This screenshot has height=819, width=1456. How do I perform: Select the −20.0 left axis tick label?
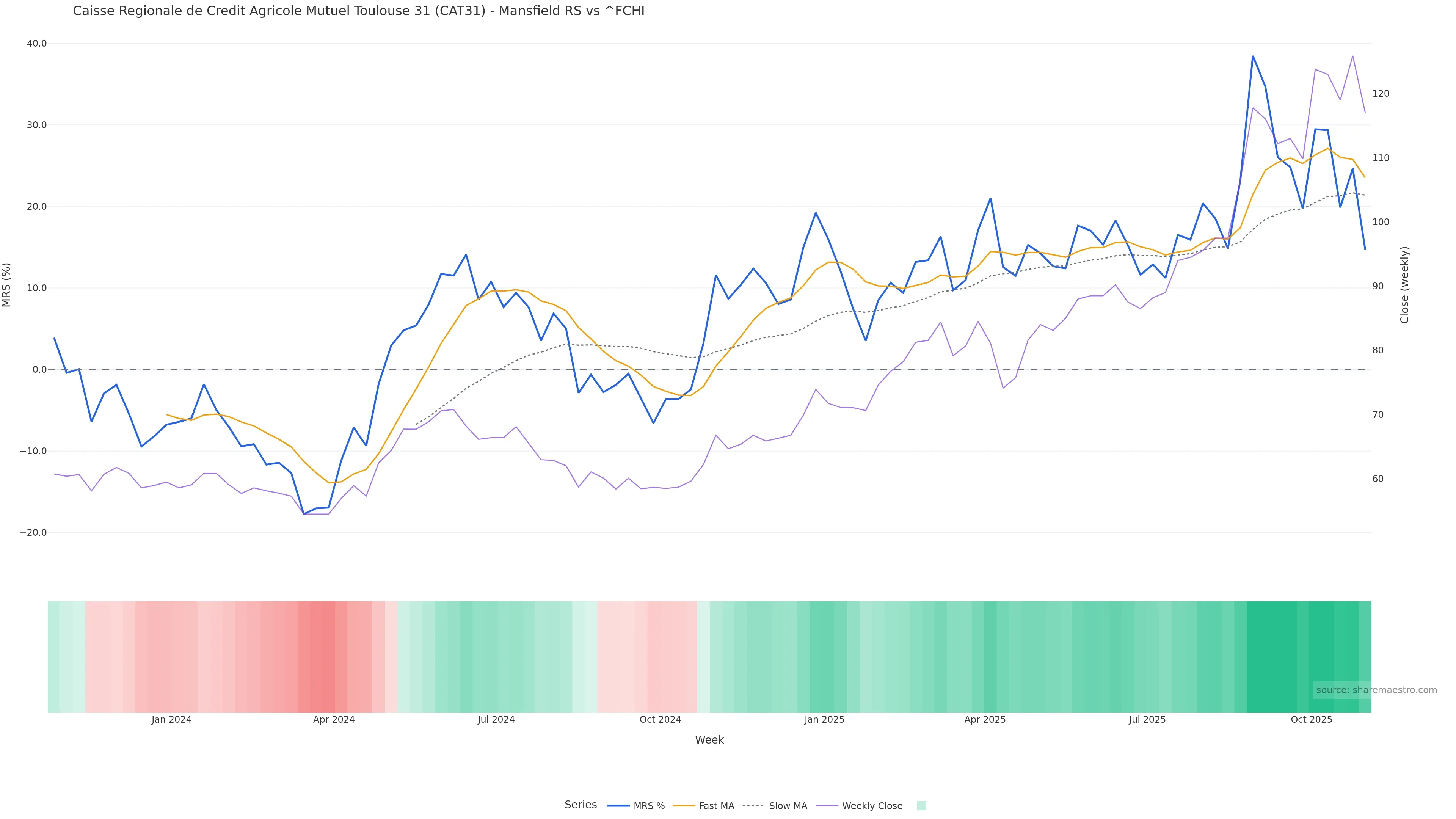(x=33, y=532)
